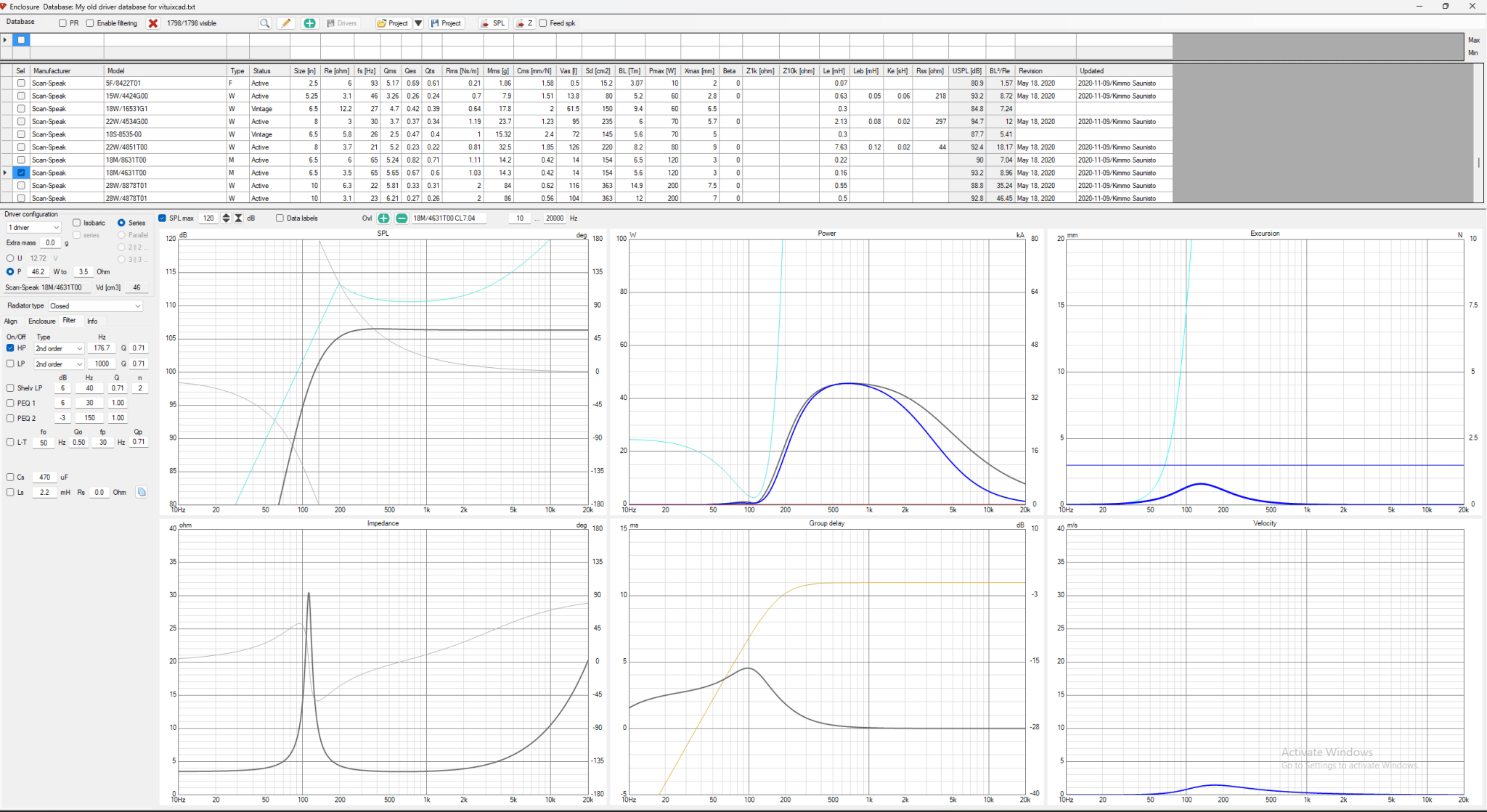This screenshot has width=1487, height=812.
Task: Enable the Cs capacitor checkbox
Action: point(10,477)
